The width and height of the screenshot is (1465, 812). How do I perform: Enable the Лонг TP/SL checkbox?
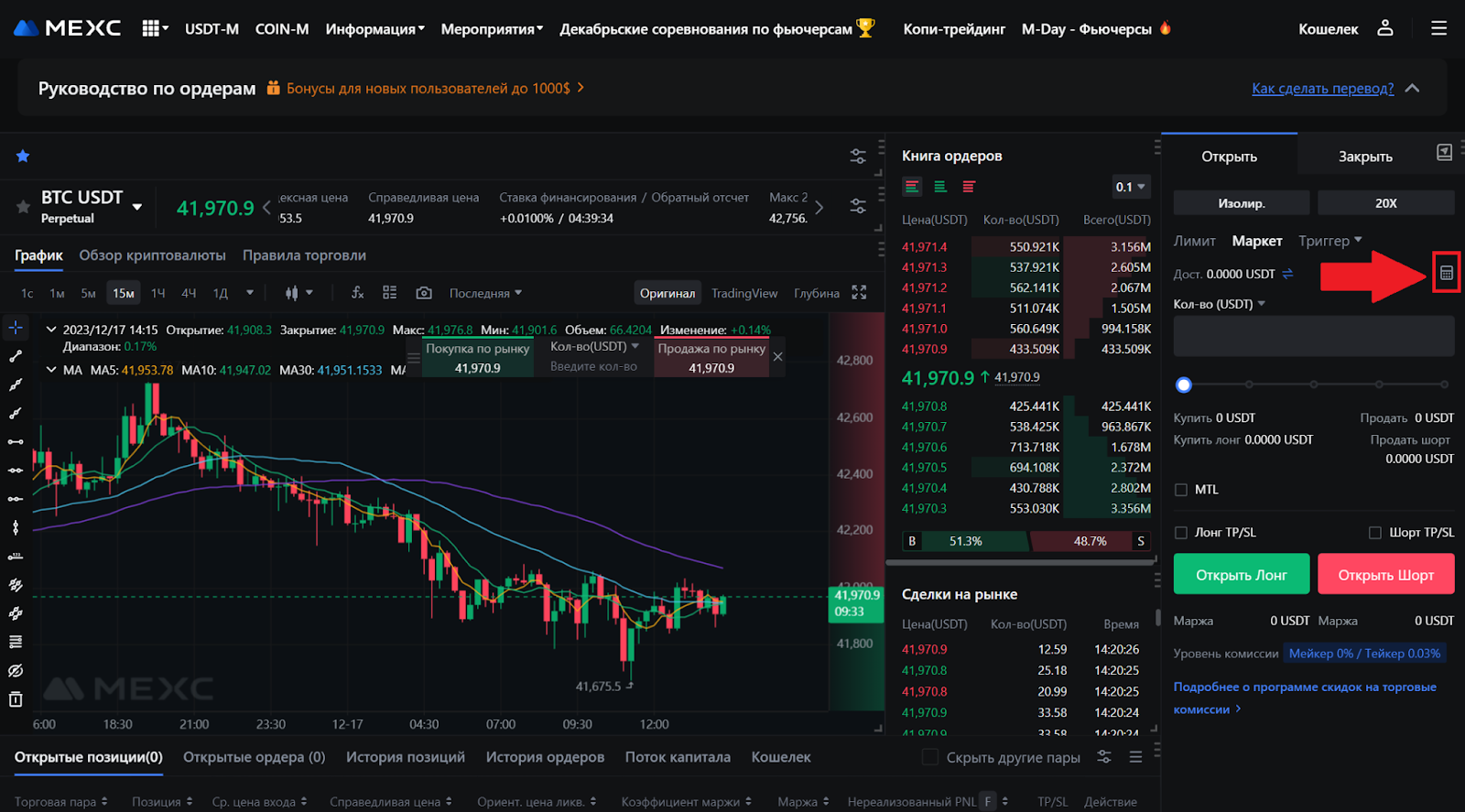pos(1181,533)
